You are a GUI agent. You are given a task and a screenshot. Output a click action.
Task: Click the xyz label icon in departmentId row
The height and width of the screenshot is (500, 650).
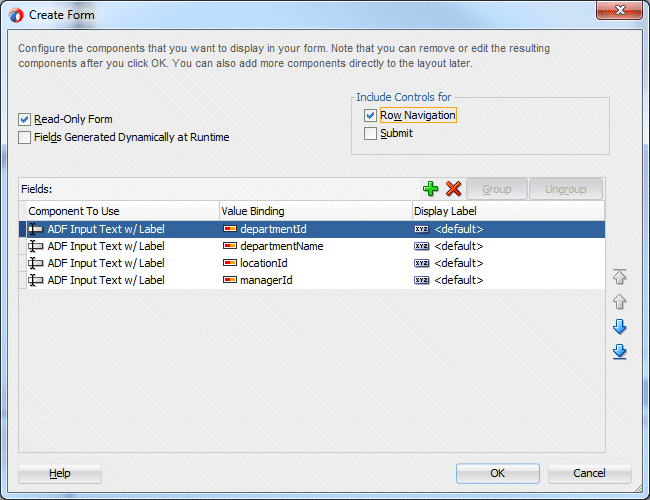point(422,229)
